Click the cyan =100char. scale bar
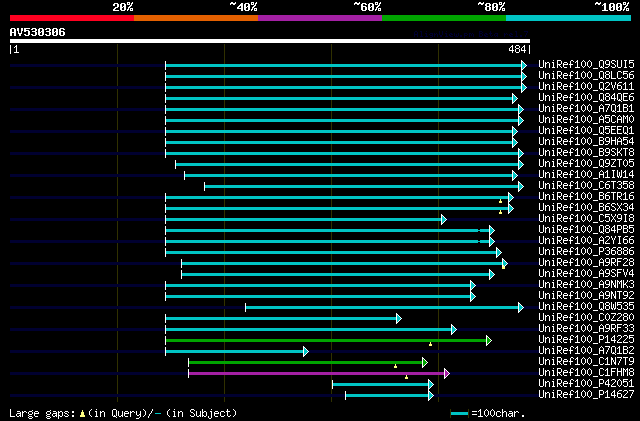The height and width of the screenshot is (421, 640). [x=459, y=414]
